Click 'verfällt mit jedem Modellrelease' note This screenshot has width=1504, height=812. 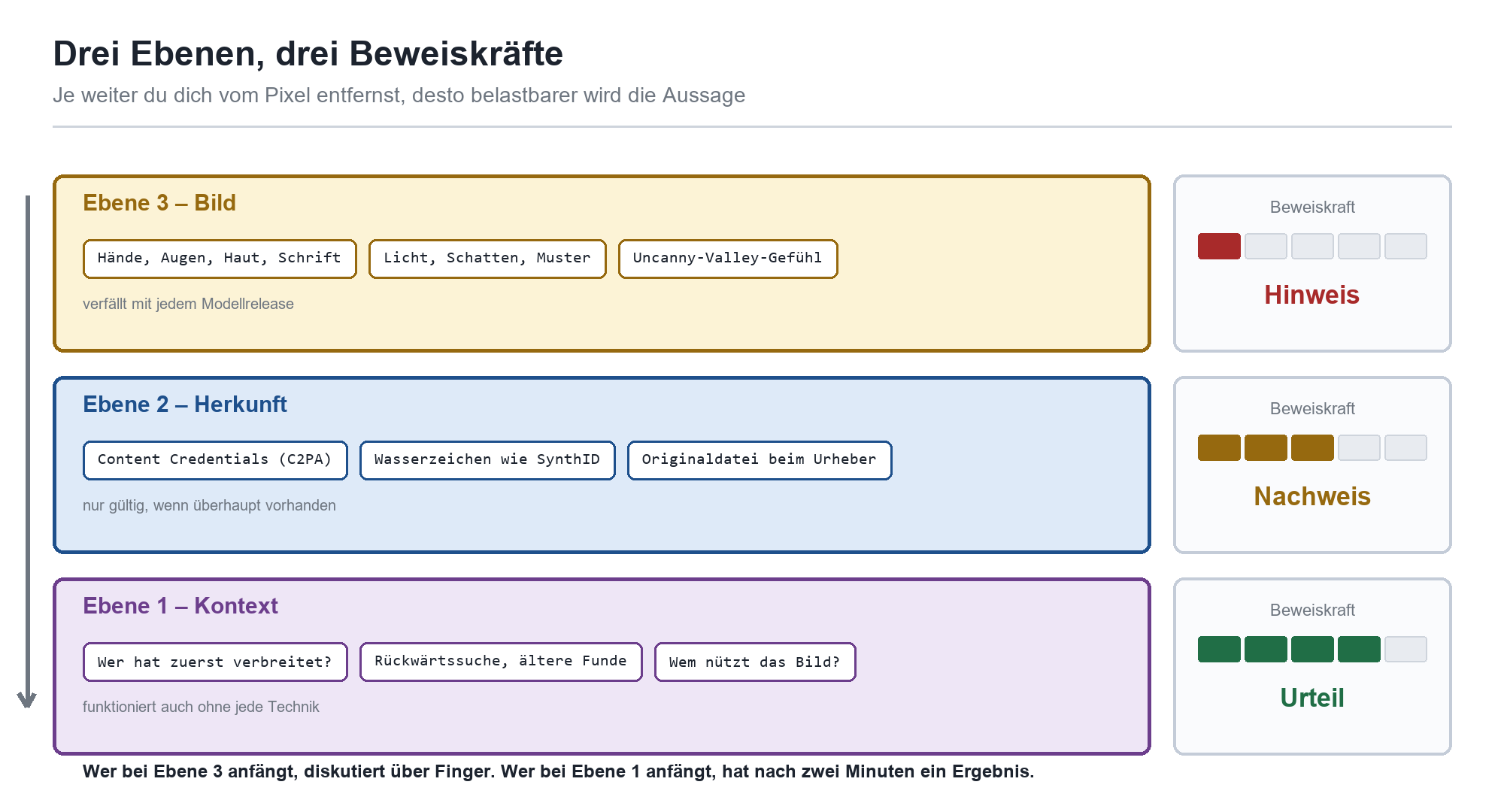(x=188, y=304)
